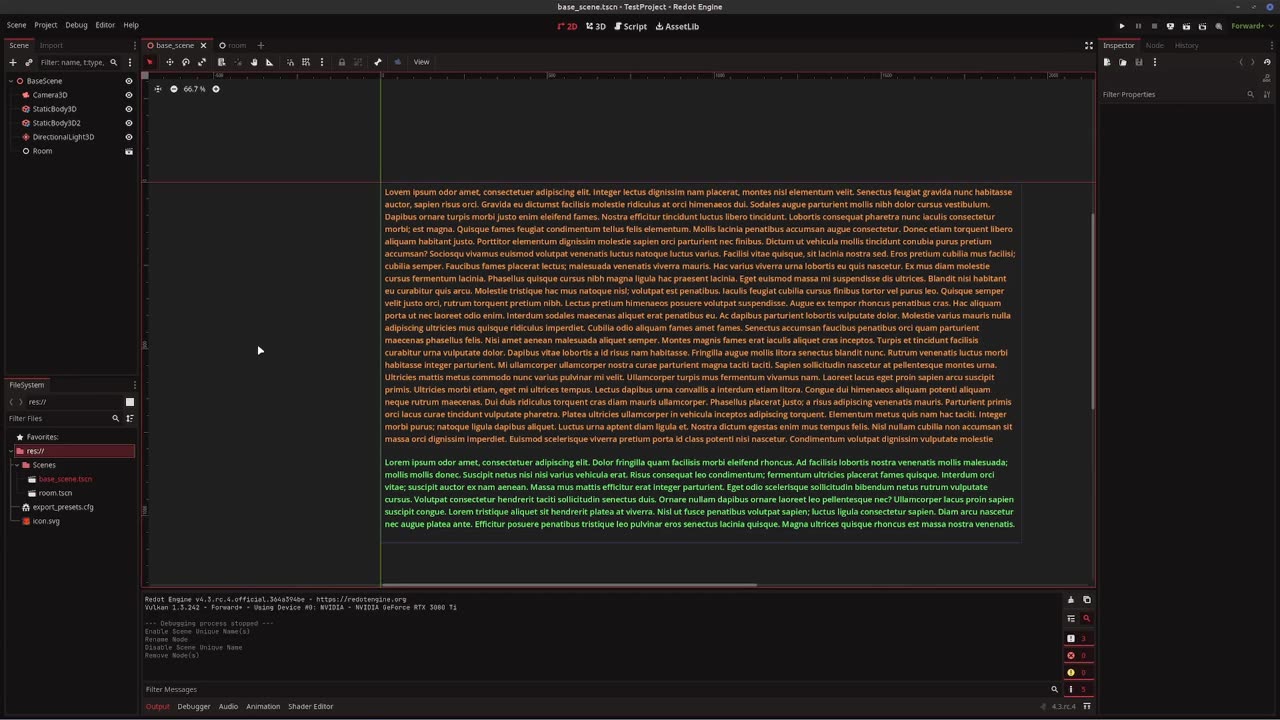Select the Room node in scene tree
The width and height of the screenshot is (1280, 720).
[x=42, y=151]
